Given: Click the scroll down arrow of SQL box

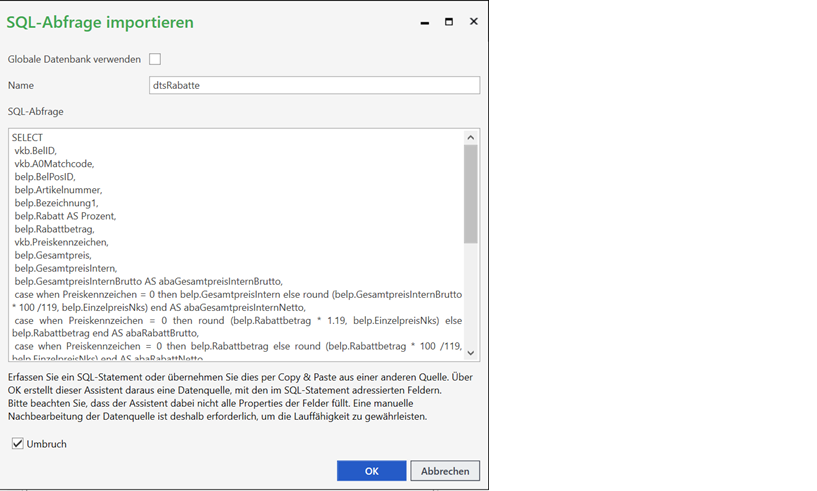Looking at the screenshot, I should pos(471,353).
